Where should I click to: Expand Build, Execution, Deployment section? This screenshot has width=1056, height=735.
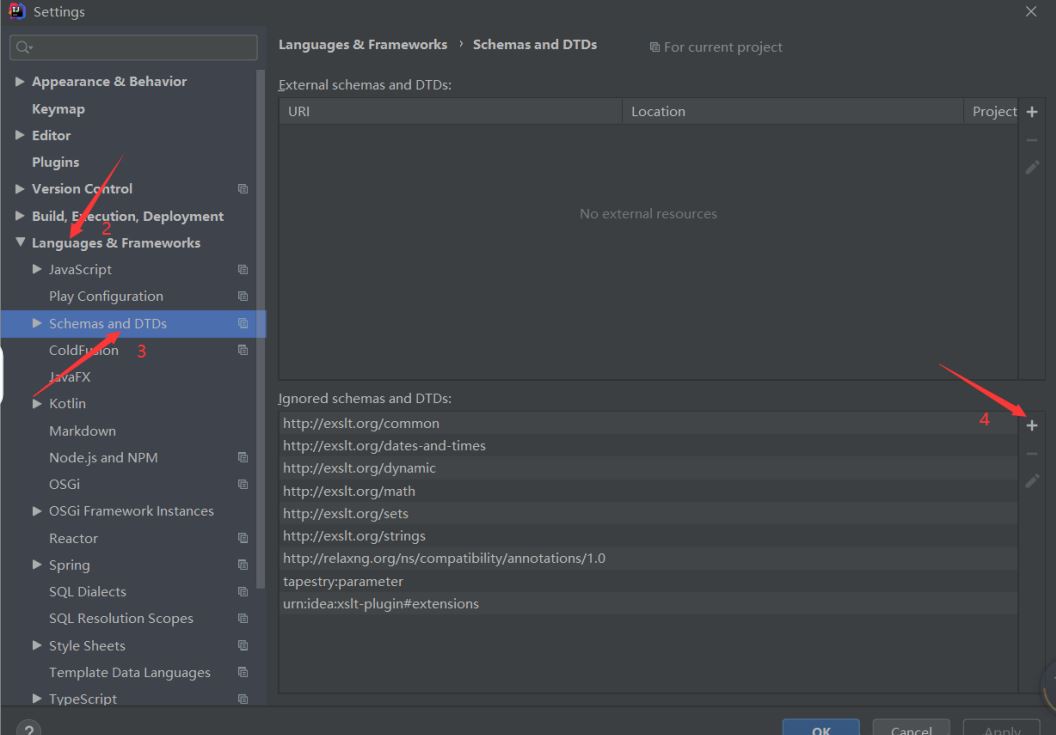click(20, 216)
